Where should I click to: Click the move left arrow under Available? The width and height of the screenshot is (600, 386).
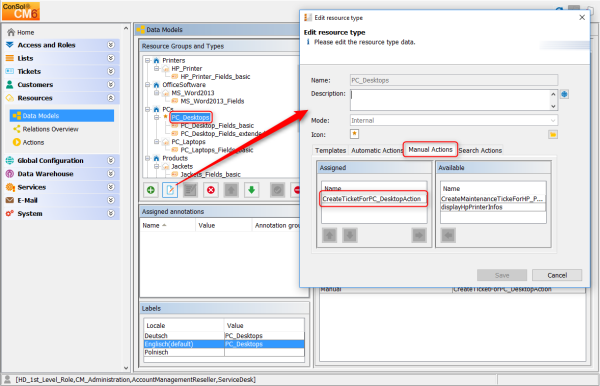448,235
